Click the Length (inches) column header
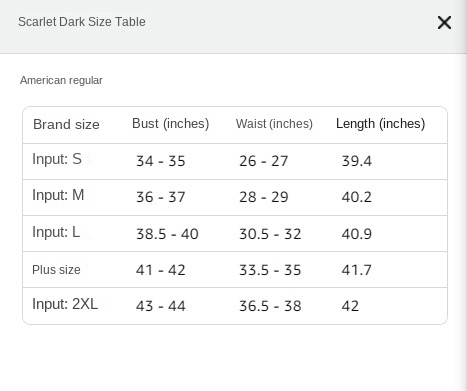467x391 pixels. click(x=380, y=124)
